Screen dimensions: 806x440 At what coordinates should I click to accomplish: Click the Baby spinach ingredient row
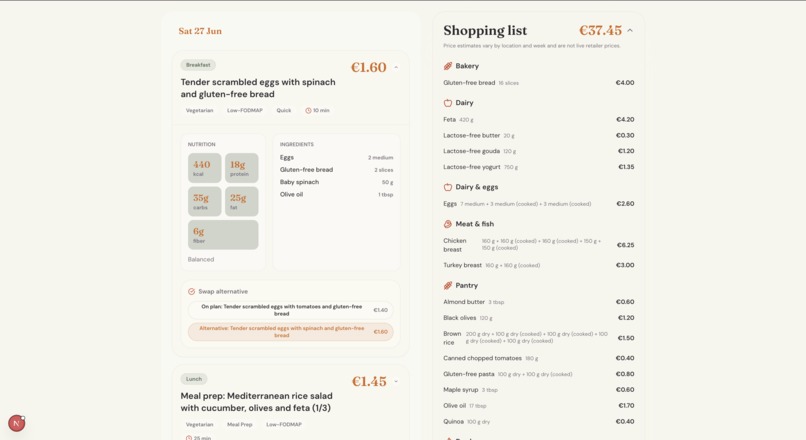[336, 182]
